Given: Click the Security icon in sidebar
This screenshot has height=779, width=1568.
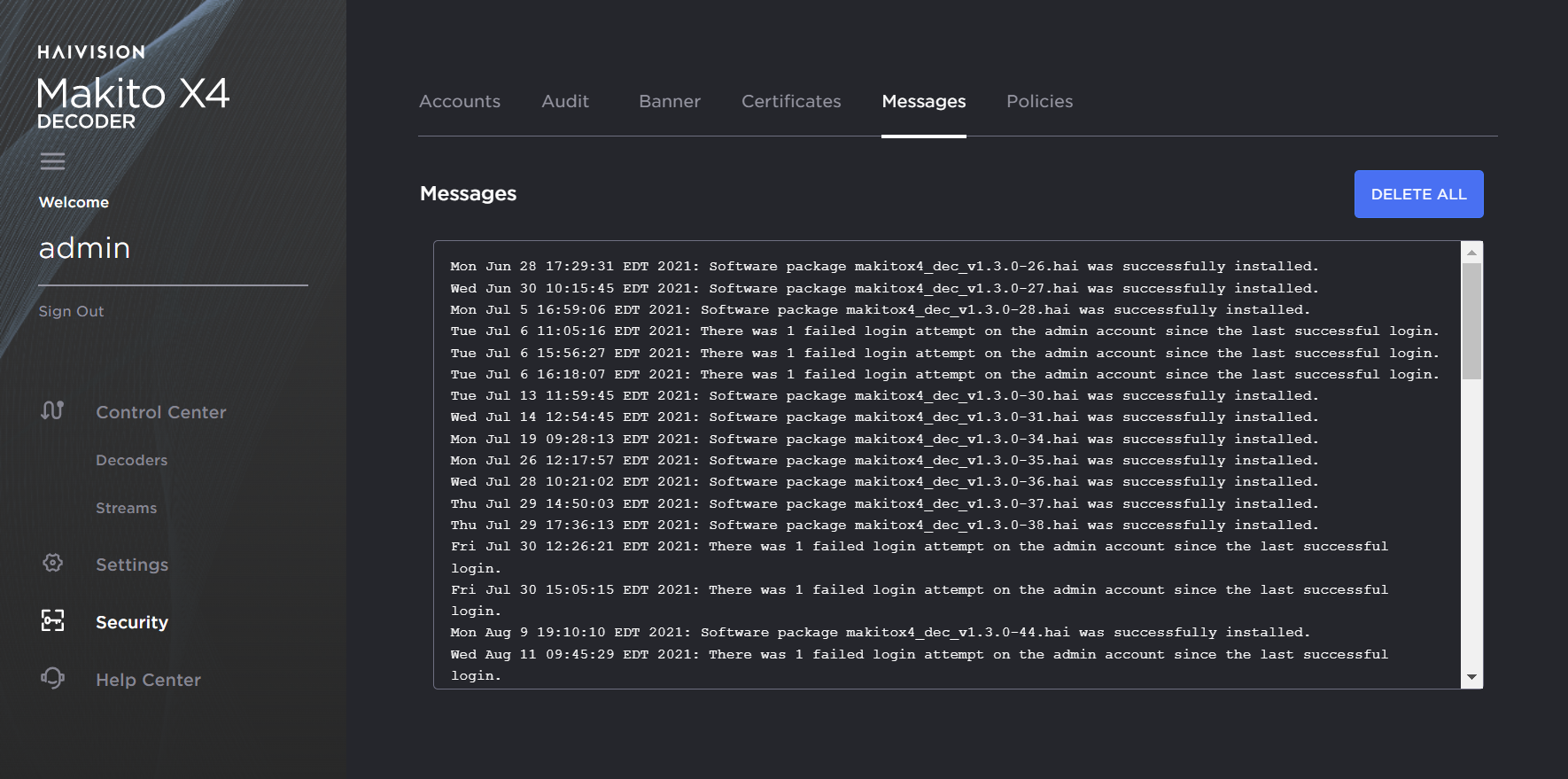Looking at the screenshot, I should pyautogui.click(x=52, y=621).
